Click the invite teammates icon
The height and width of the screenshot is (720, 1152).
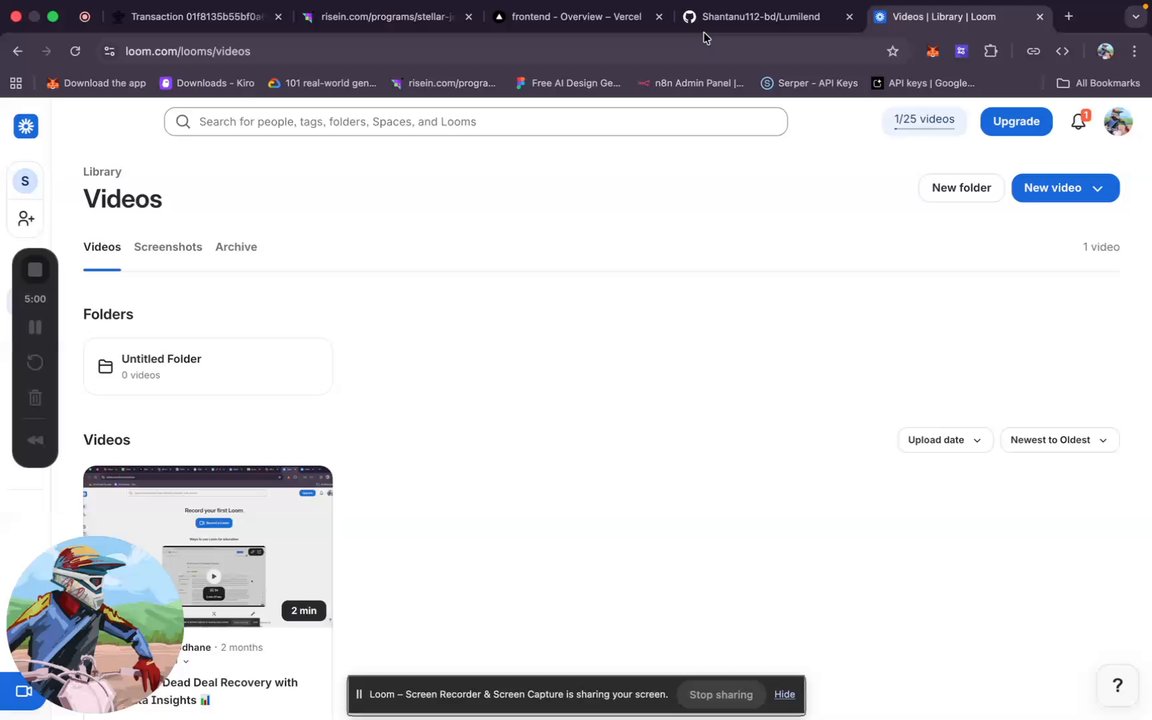pos(26,218)
